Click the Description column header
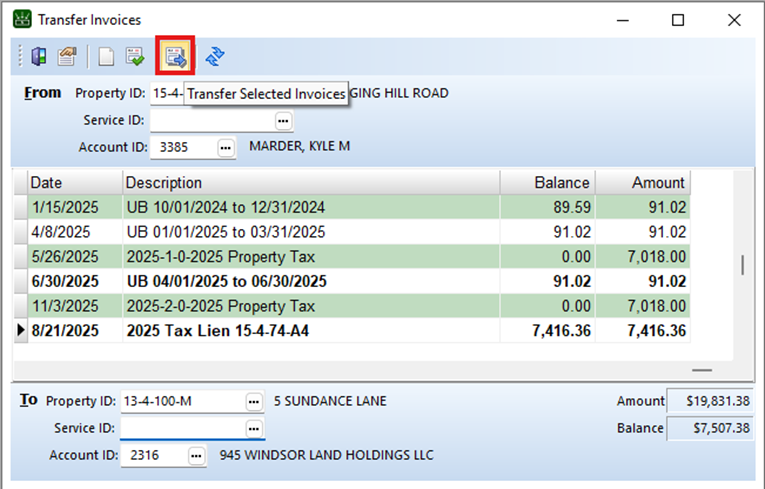 [x=310, y=183]
